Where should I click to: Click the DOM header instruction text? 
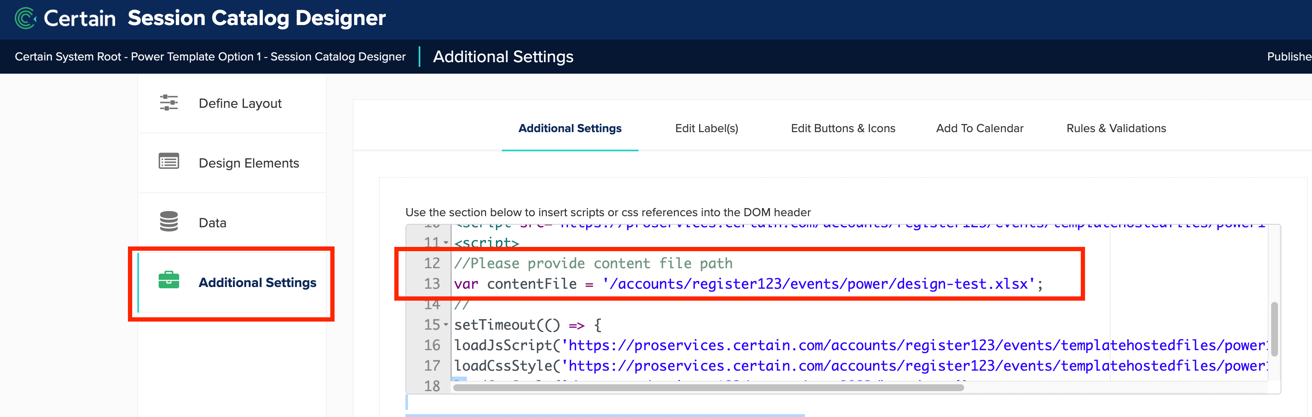[608, 212]
